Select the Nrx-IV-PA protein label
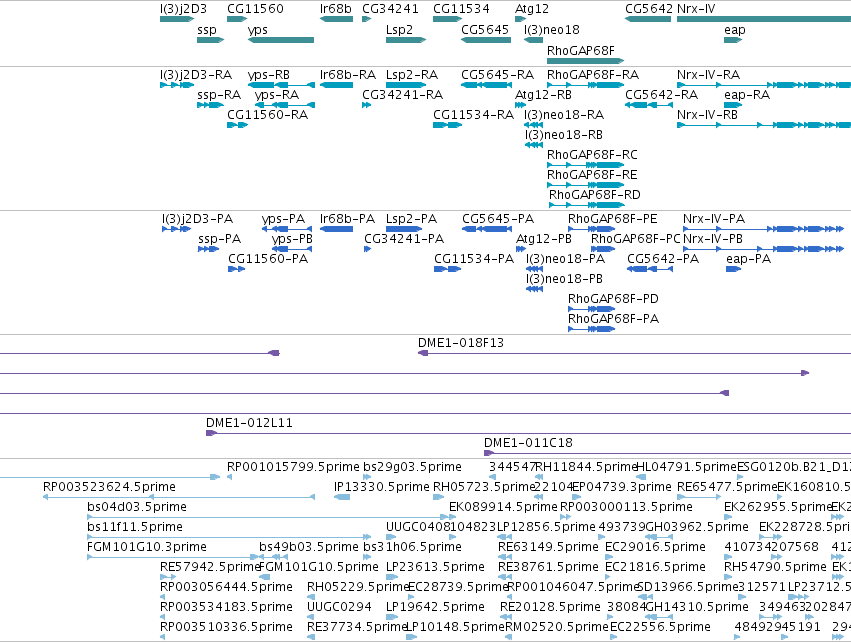Image resolution: width=851 pixels, height=642 pixels. pos(714,219)
